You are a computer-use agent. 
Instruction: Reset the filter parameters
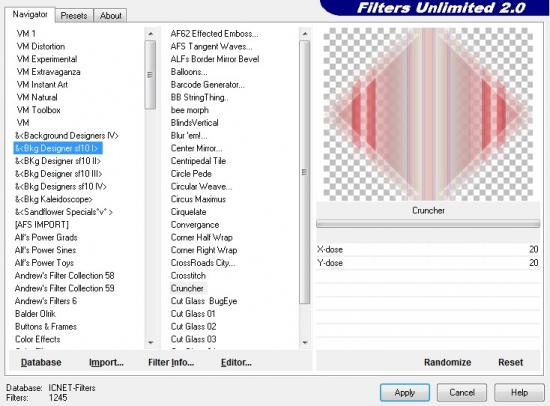pos(510,362)
